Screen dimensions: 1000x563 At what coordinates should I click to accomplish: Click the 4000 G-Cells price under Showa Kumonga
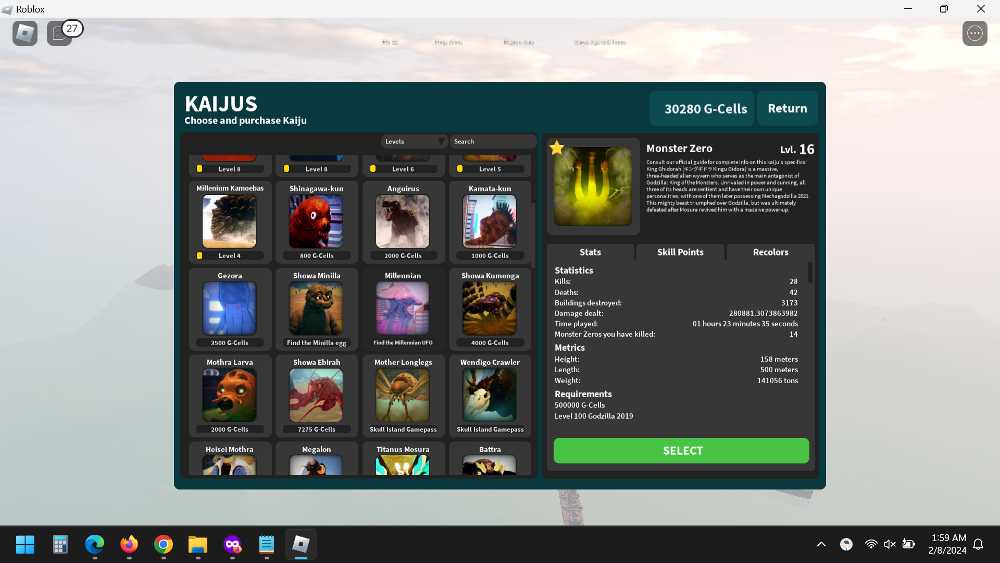489,343
